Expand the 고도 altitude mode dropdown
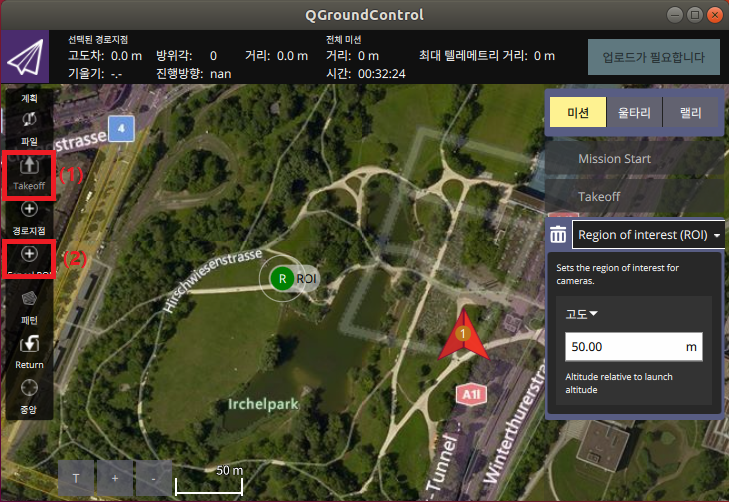The image size is (729, 502). (x=581, y=315)
